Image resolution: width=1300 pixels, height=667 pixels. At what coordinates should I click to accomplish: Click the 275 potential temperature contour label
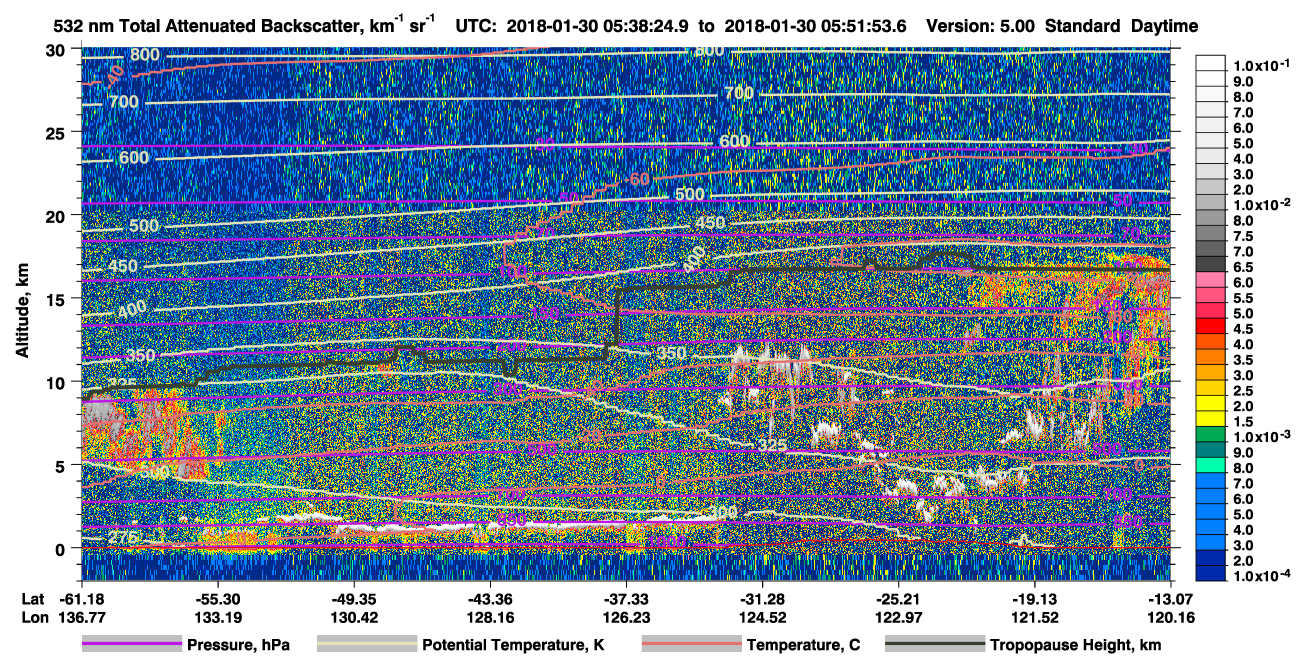click(x=121, y=538)
